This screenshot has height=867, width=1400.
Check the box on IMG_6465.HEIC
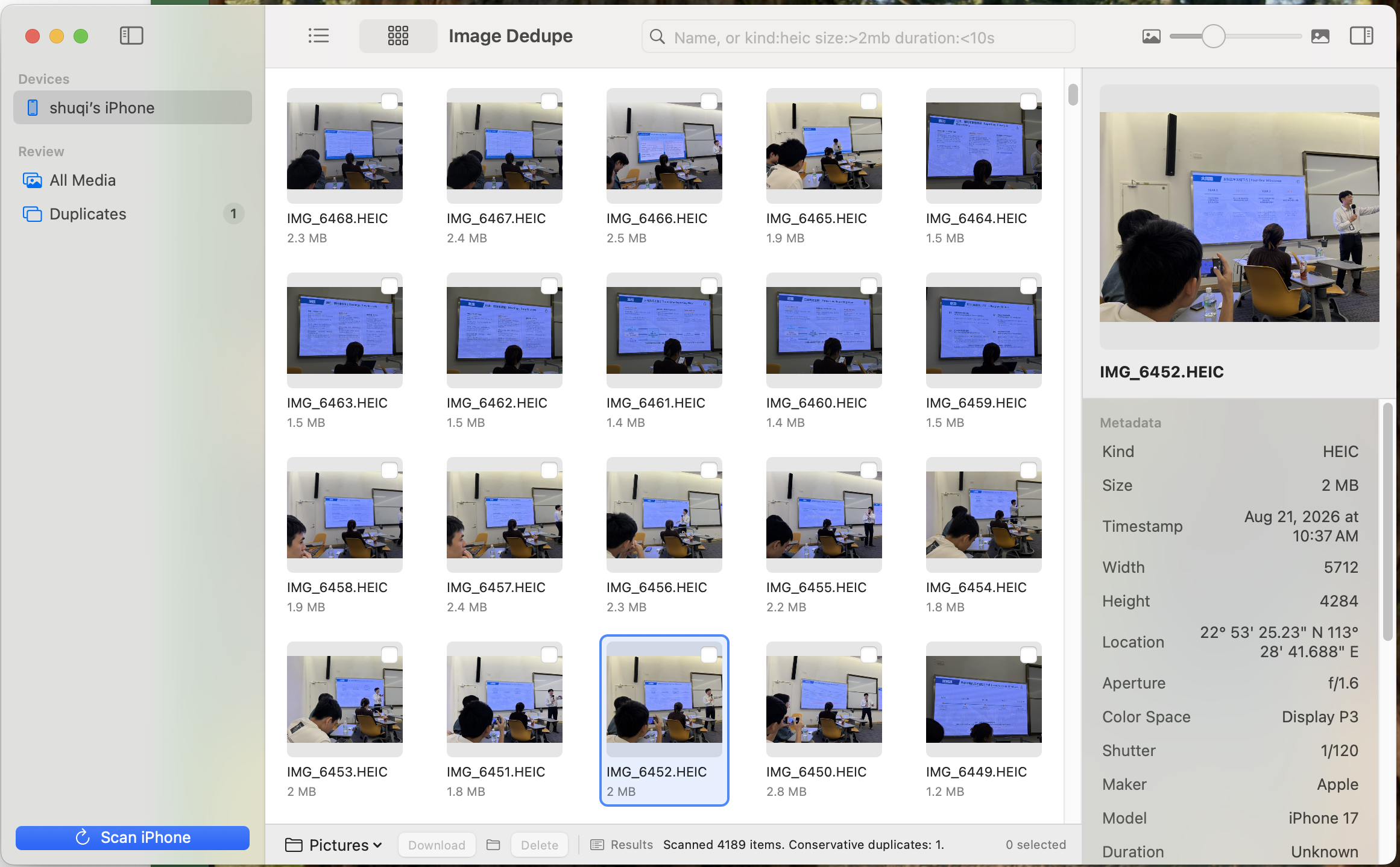(869, 101)
